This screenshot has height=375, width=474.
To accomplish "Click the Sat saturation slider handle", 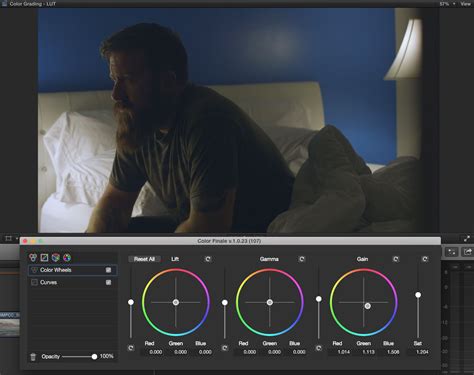I will pyautogui.click(x=418, y=295).
